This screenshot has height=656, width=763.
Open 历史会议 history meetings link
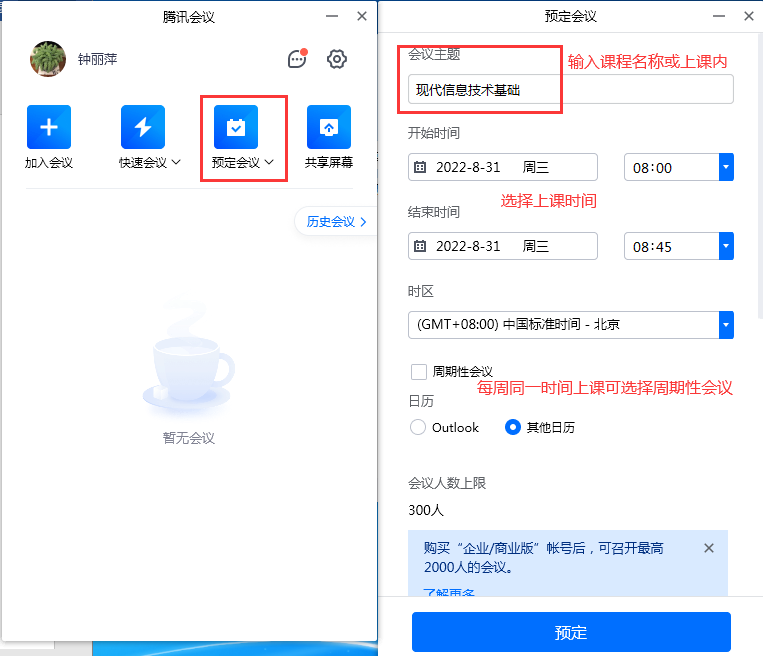(336, 222)
